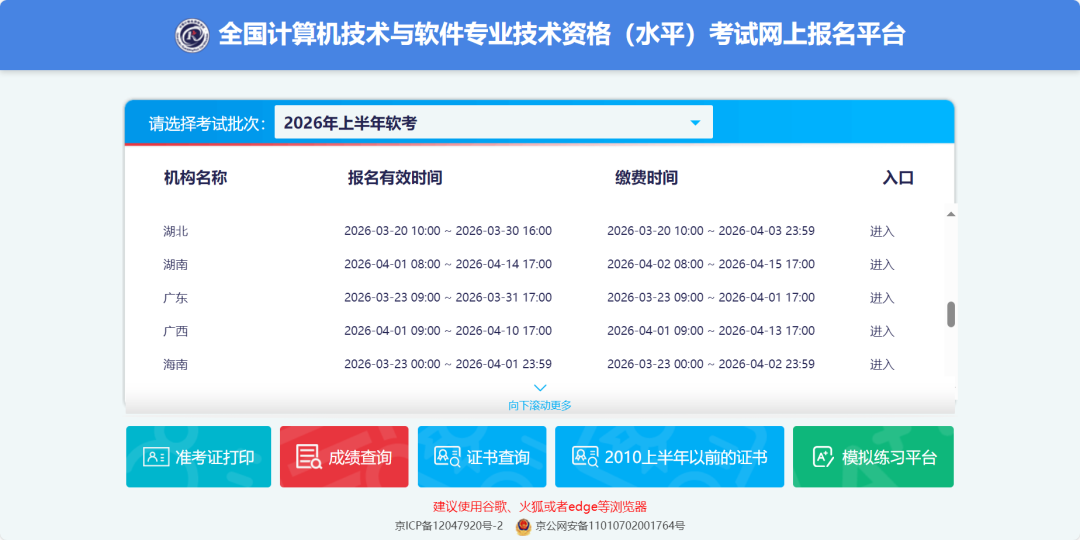Click the 湖北 organization name

tap(176, 231)
